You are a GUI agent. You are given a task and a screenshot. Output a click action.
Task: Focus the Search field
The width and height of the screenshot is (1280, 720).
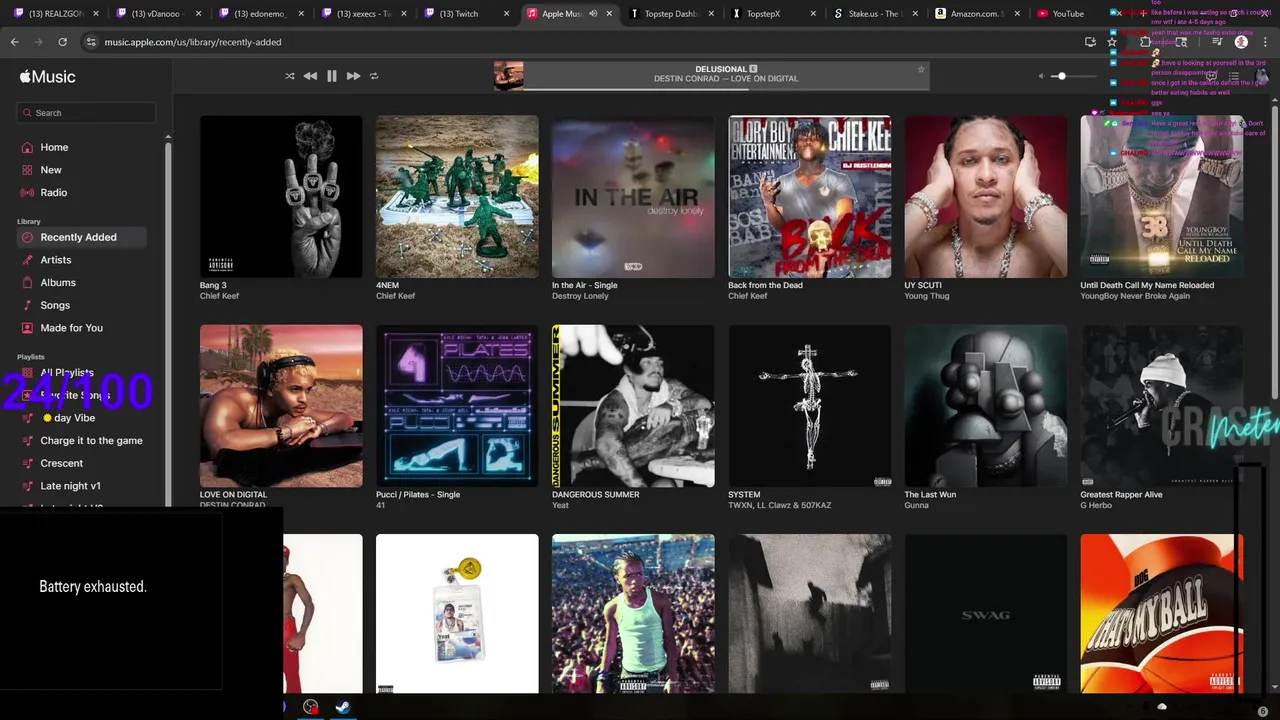tap(86, 113)
